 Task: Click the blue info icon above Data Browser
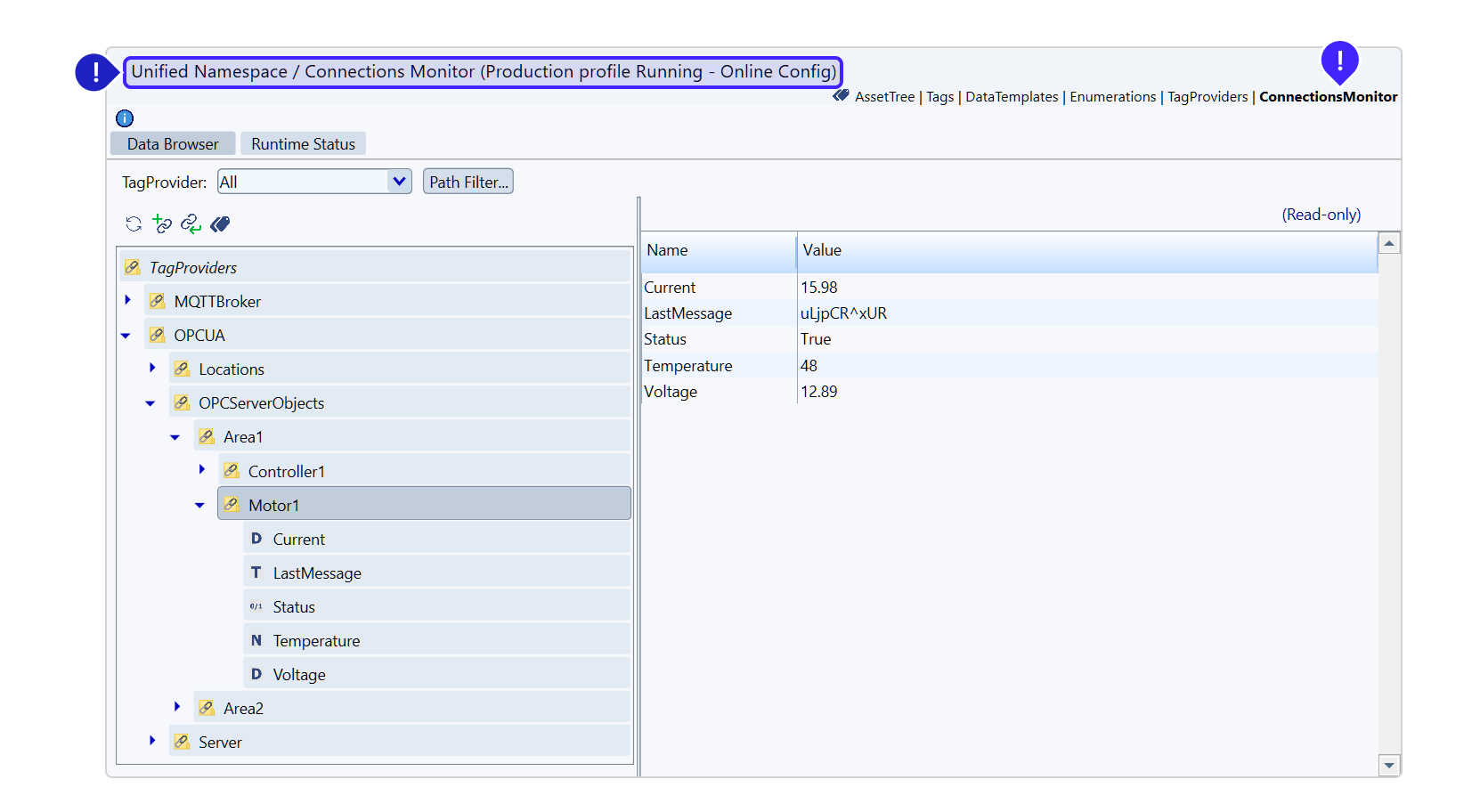pyautogui.click(x=125, y=118)
